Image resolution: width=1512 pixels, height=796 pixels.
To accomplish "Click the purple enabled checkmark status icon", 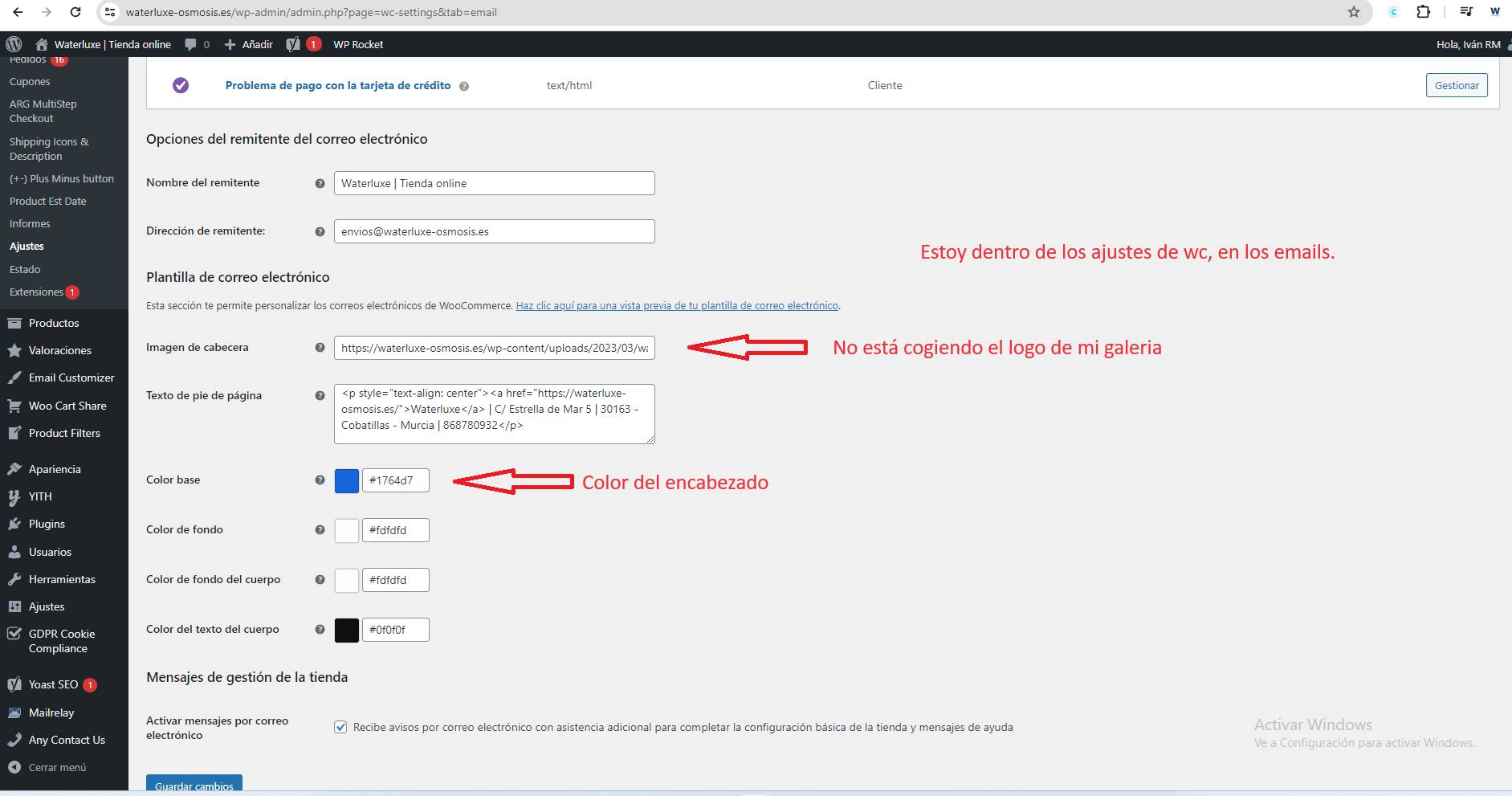I will [x=181, y=85].
